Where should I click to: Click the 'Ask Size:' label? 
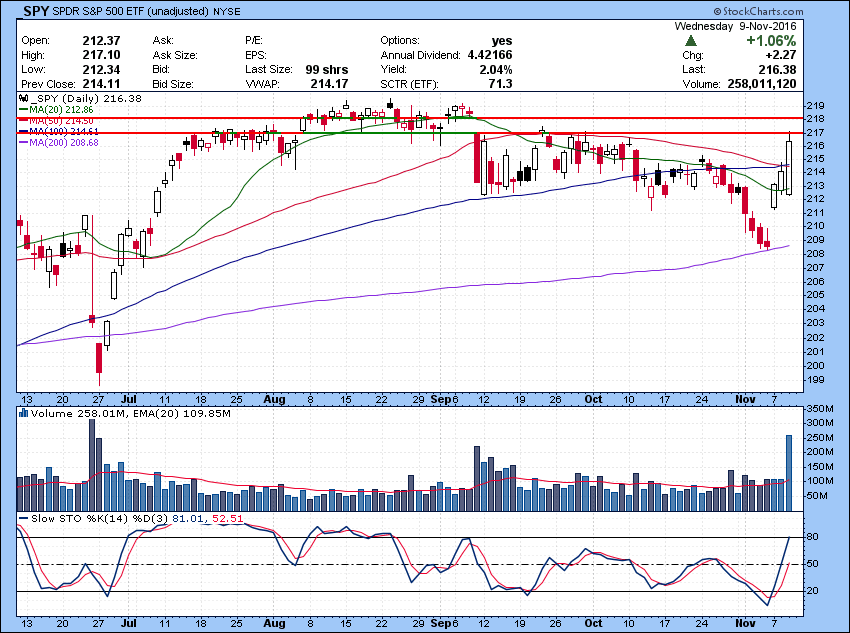(175, 55)
